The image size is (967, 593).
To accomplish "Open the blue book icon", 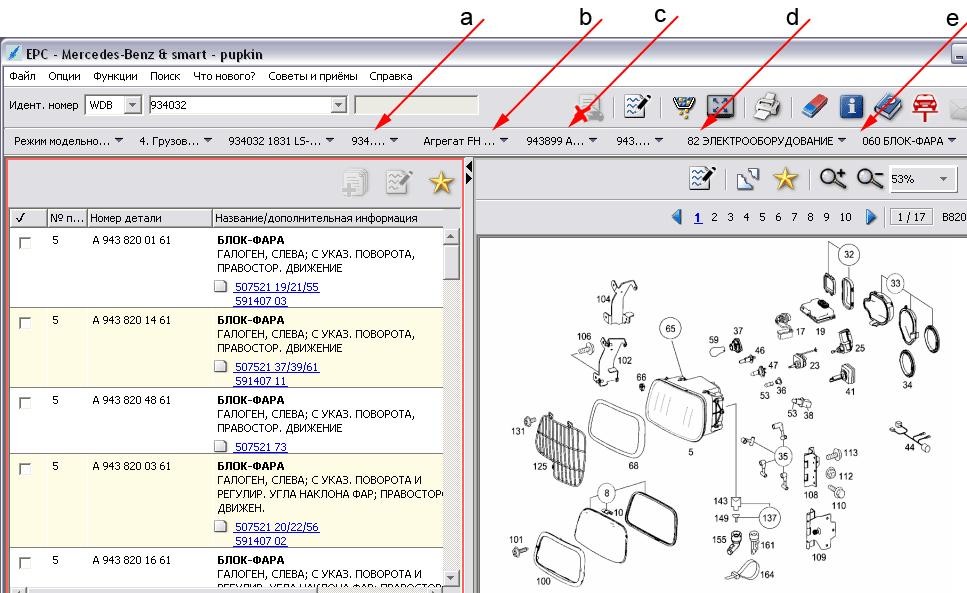I will click(888, 106).
